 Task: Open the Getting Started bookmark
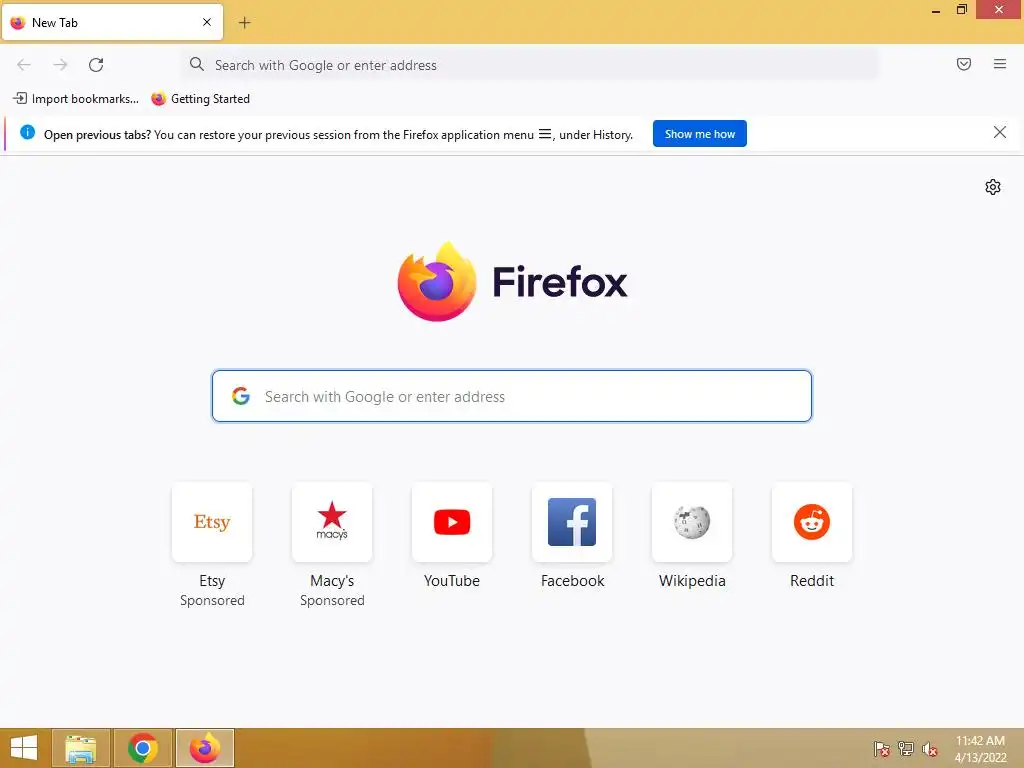click(x=200, y=99)
